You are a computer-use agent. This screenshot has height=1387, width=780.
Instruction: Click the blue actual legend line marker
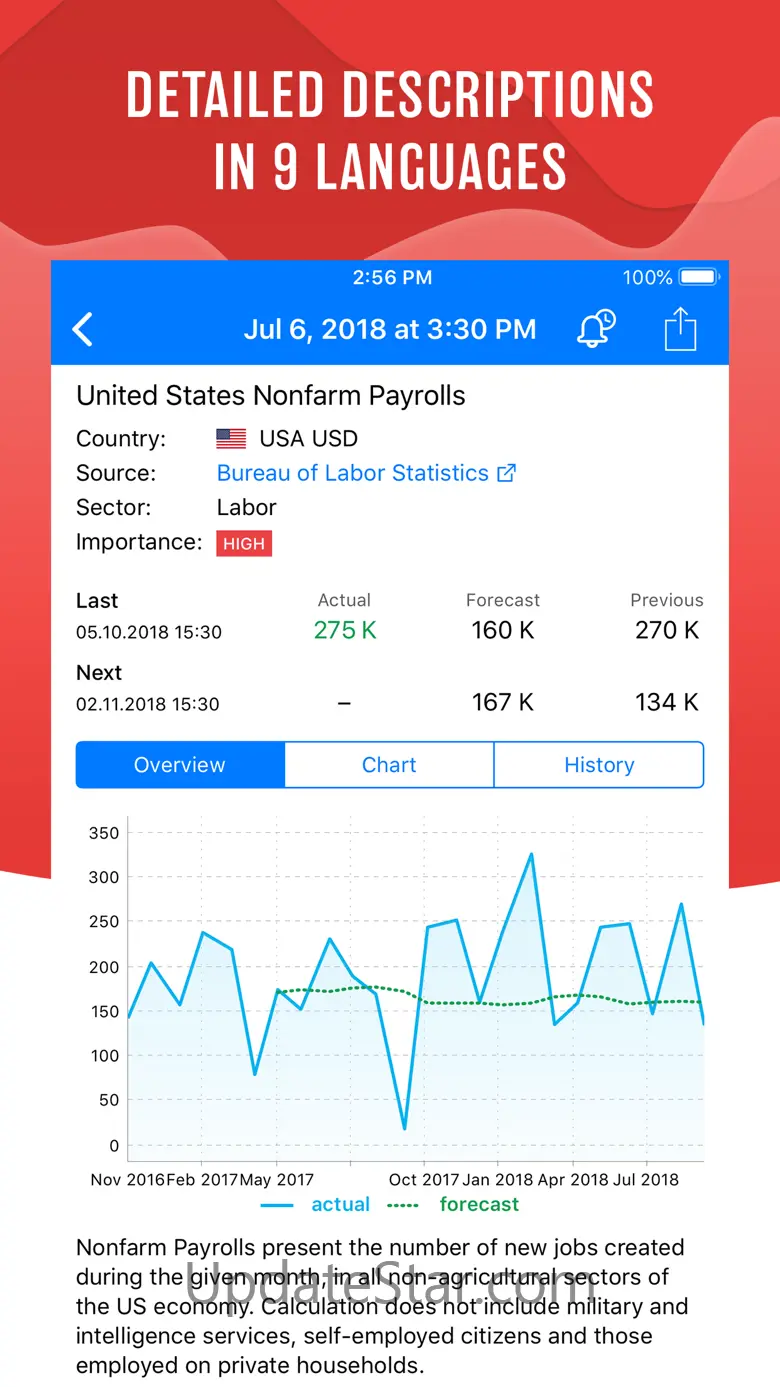click(x=277, y=1205)
